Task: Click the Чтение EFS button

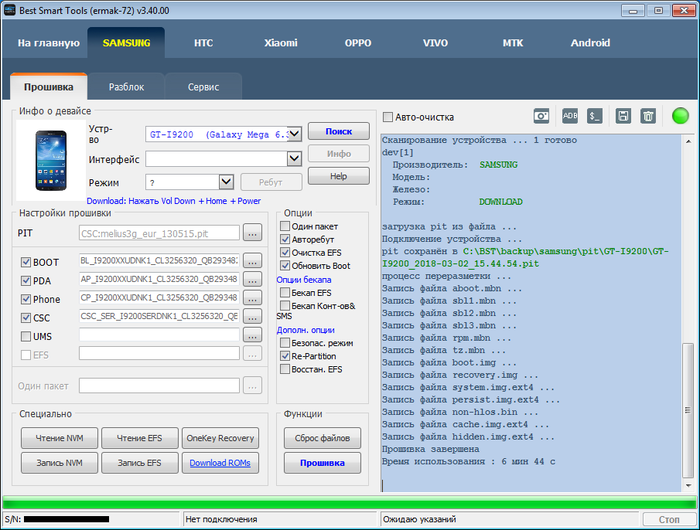Action: 140,438
